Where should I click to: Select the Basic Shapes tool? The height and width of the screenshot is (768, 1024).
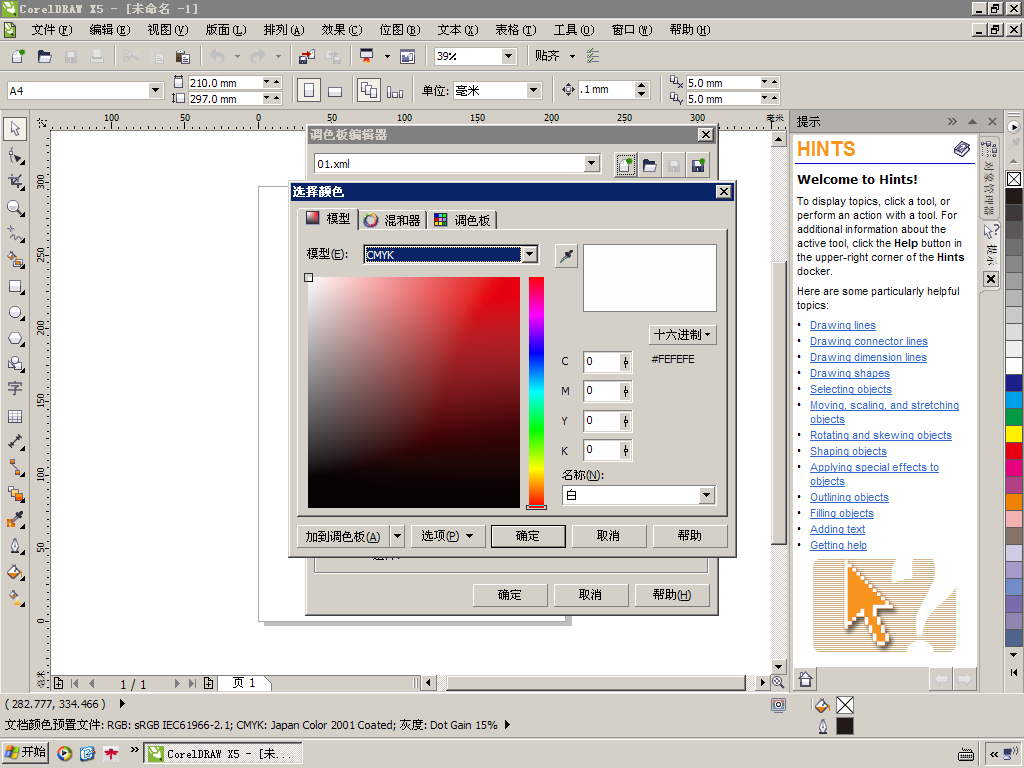(x=15, y=364)
